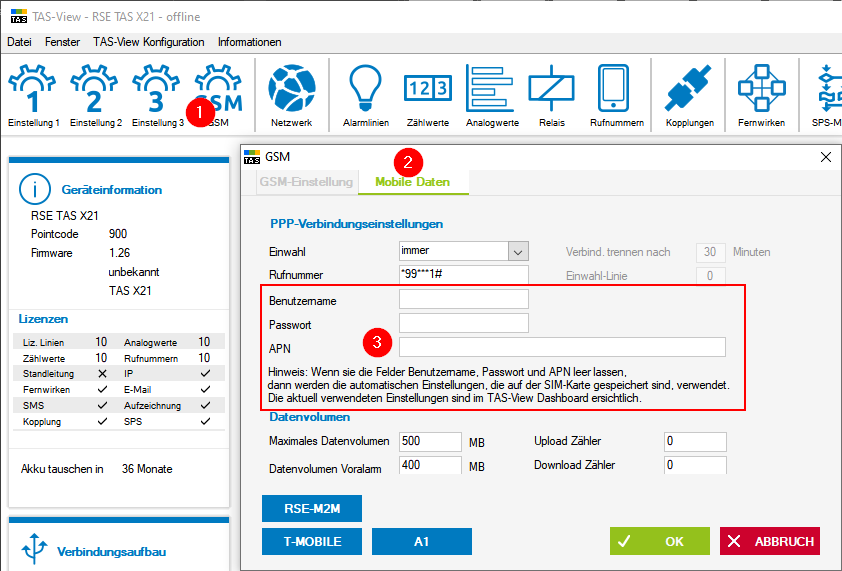The height and width of the screenshot is (571, 842).
Task: Open the Informationen menu
Action: point(249,42)
